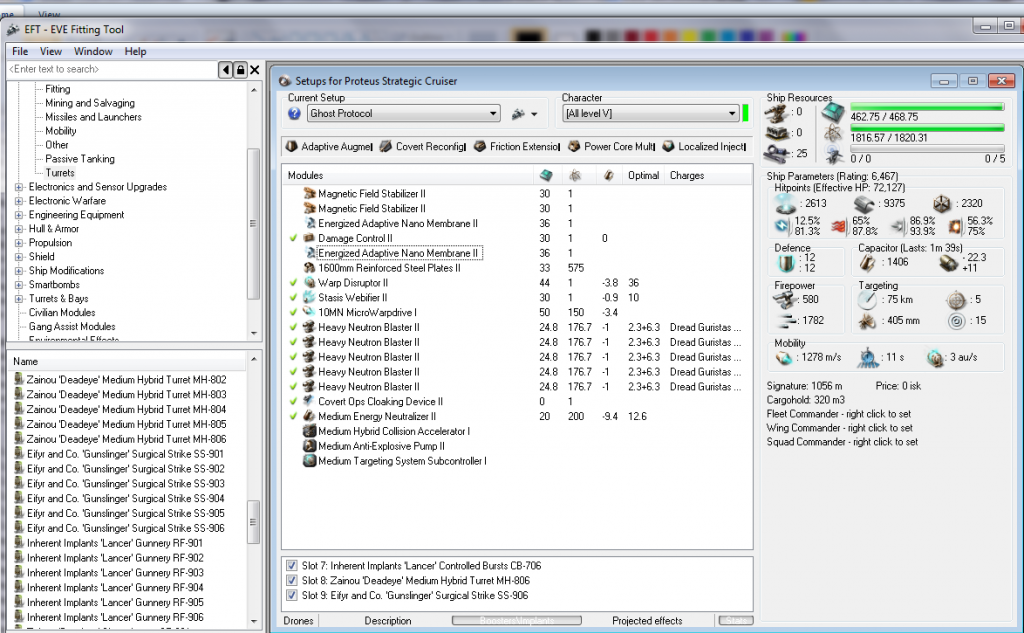
Task: Click Medium Energy Neutralizer II icon
Action: [310, 416]
